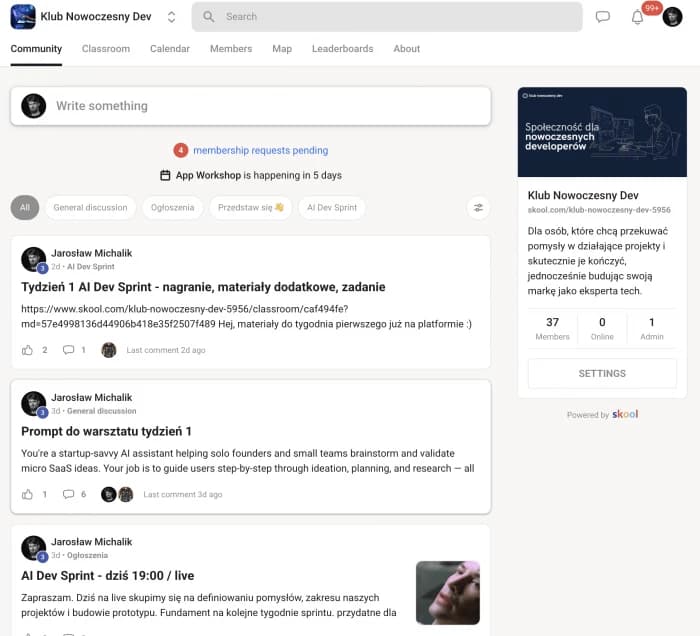Click the red pending requests count badge
This screenshot has width=700, height=636.
pyautogui.click(x=180, y=150)
